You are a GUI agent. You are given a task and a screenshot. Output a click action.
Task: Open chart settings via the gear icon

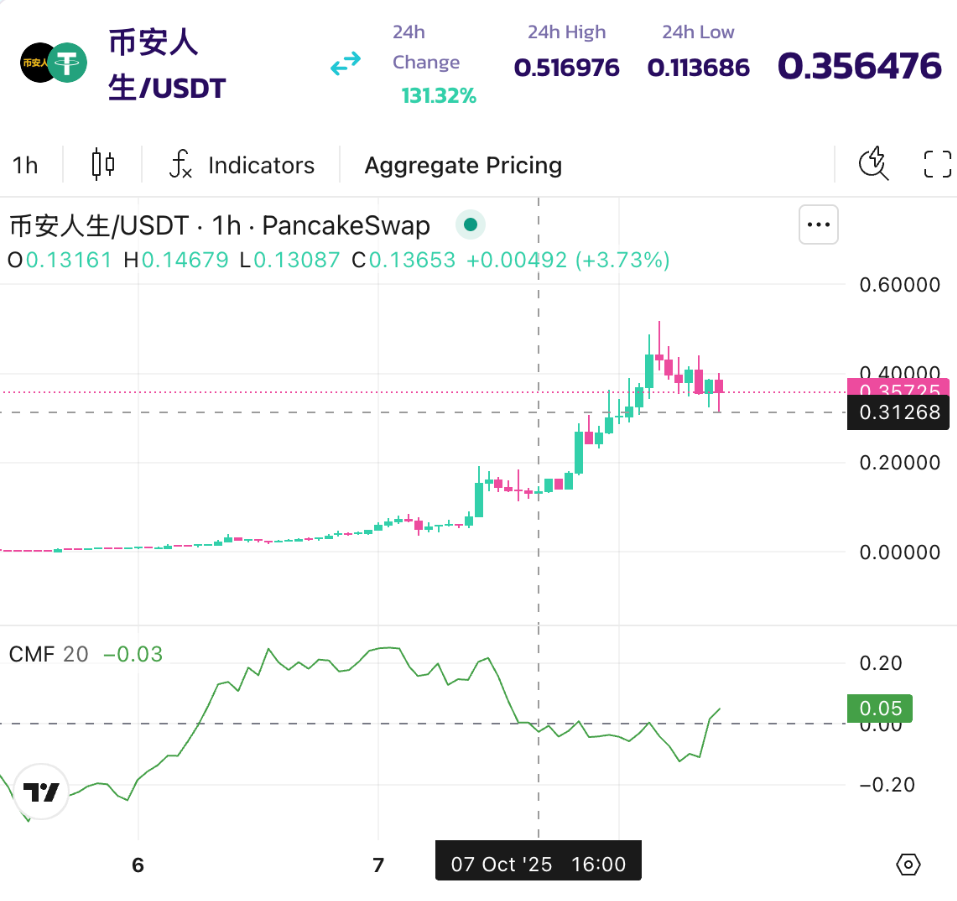tap(908, 863)
